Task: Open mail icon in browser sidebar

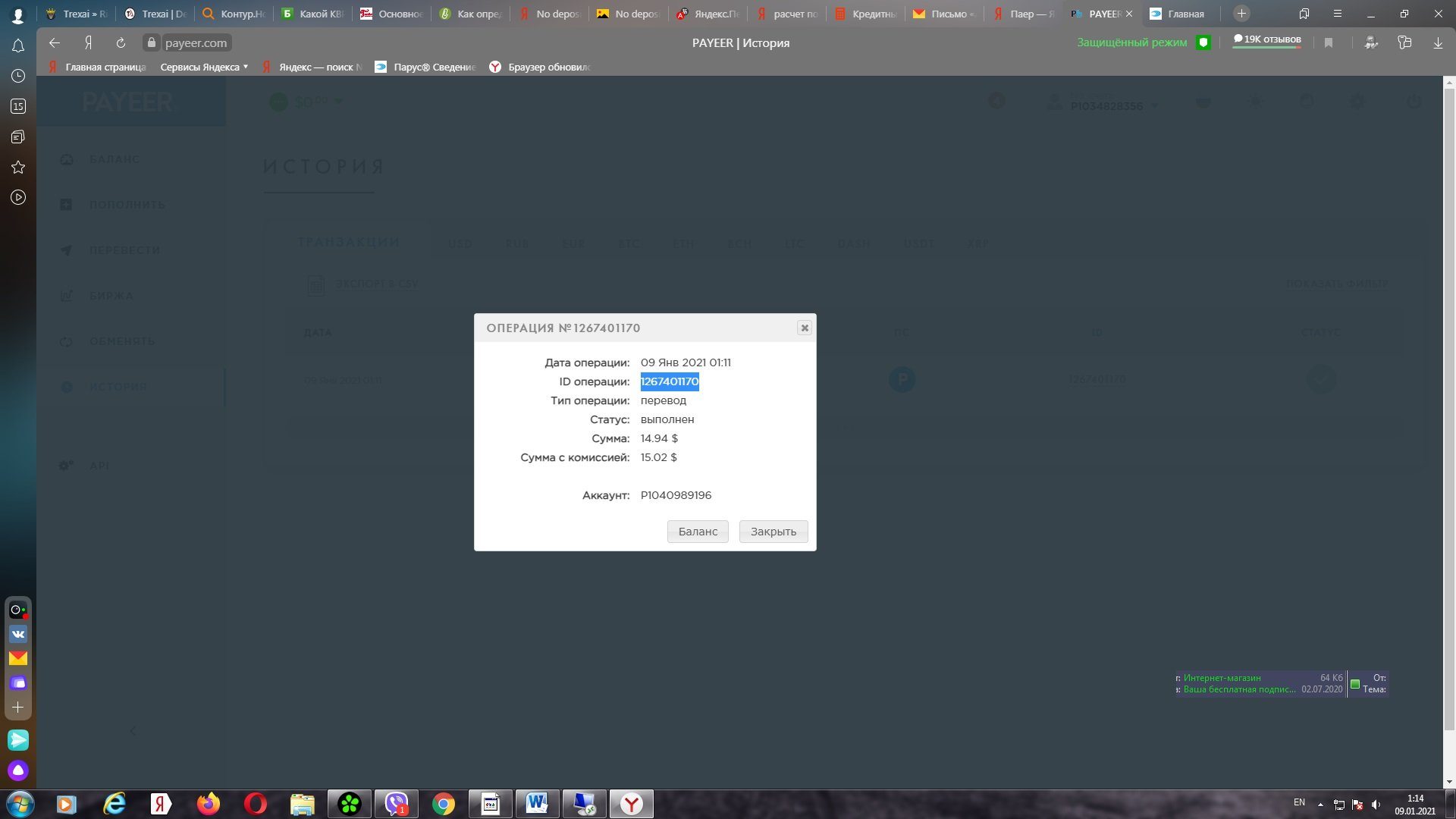Action: pos(18,658)
